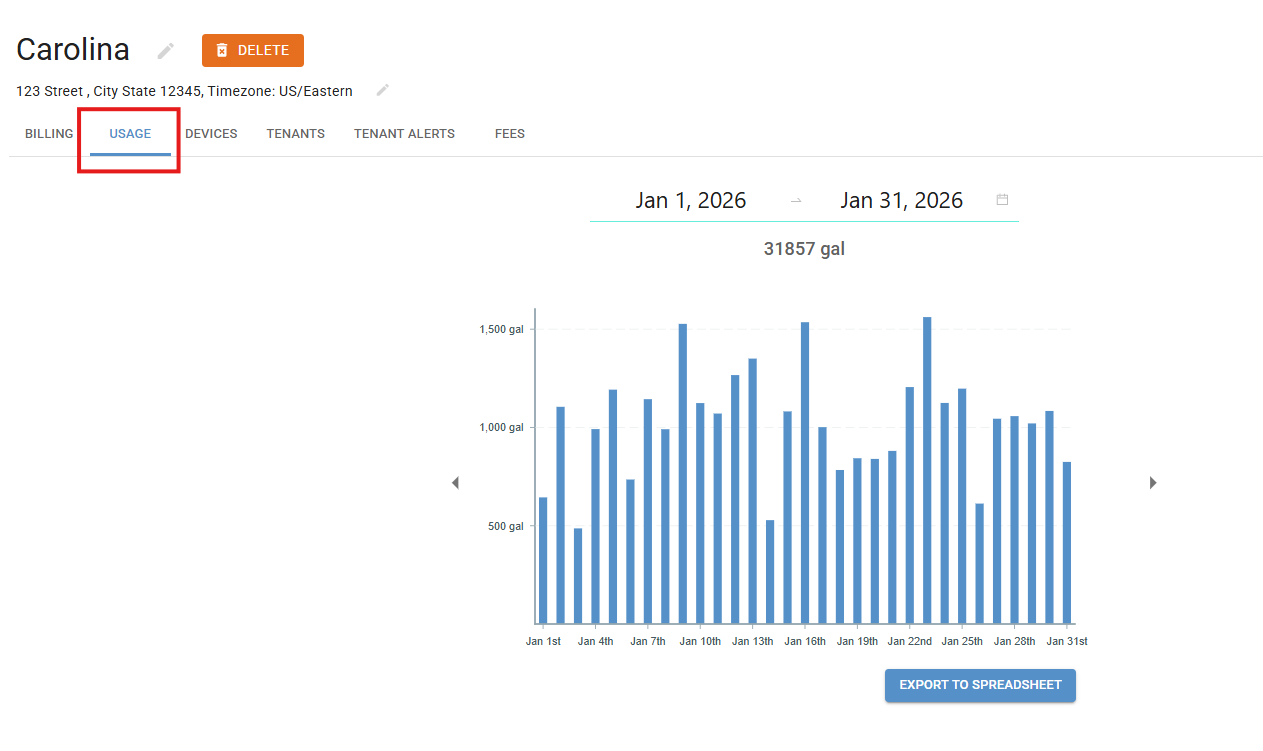Click the short bar after Jan 25th

coord(980,563)
